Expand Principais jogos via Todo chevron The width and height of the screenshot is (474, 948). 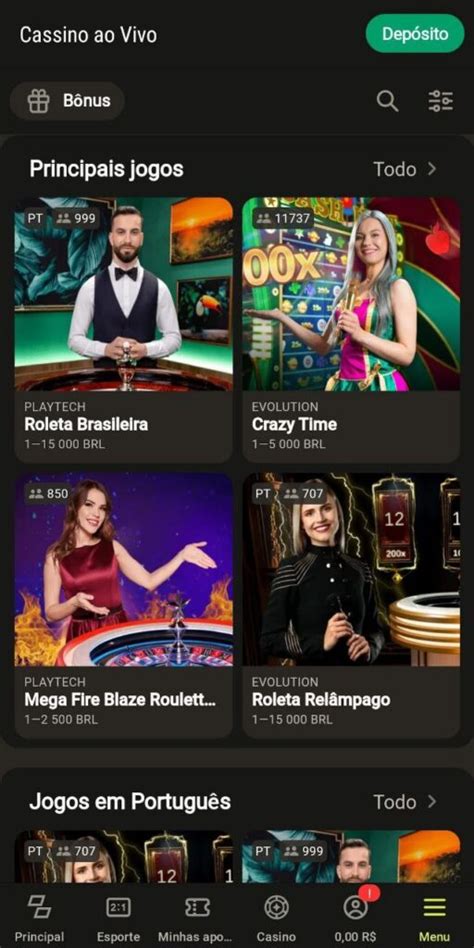404,169
